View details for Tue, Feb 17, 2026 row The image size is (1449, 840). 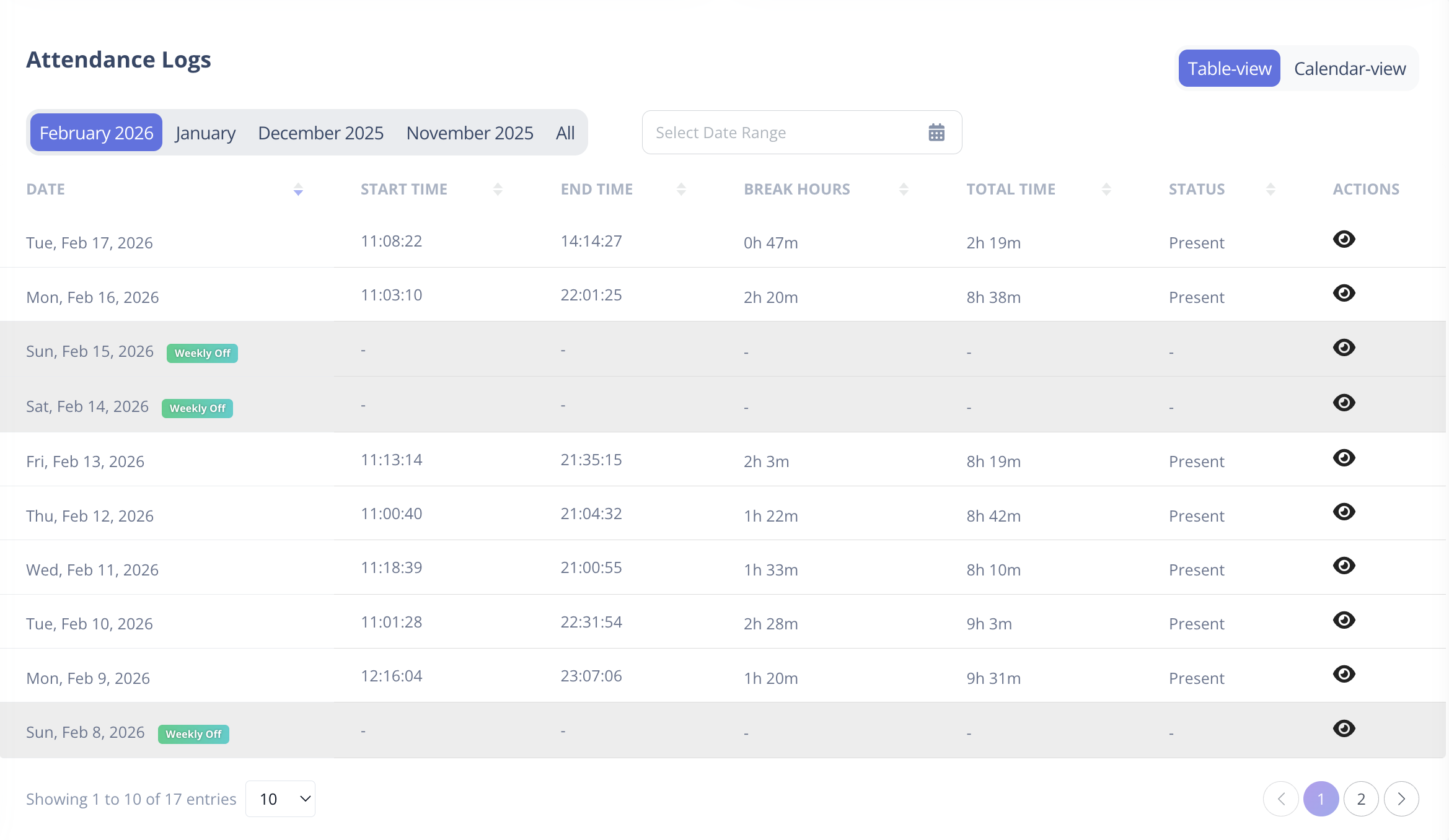click(1344, 239)
